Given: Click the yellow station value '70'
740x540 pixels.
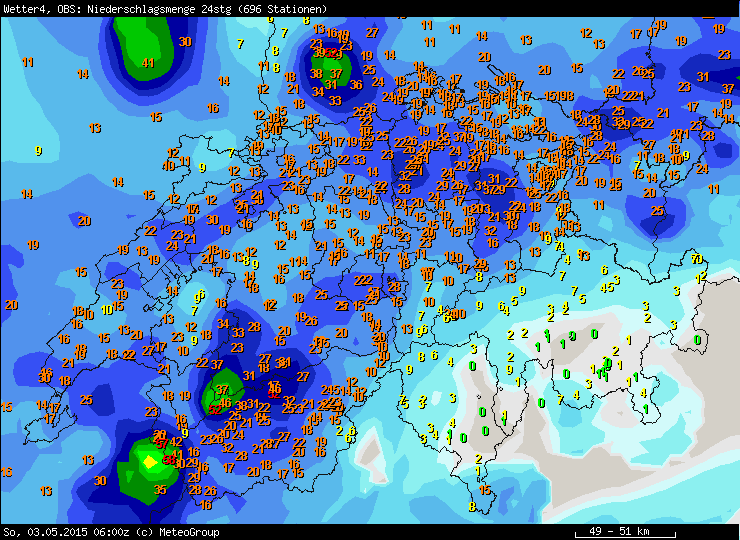Looking at the screenshot, I should 697,259.
